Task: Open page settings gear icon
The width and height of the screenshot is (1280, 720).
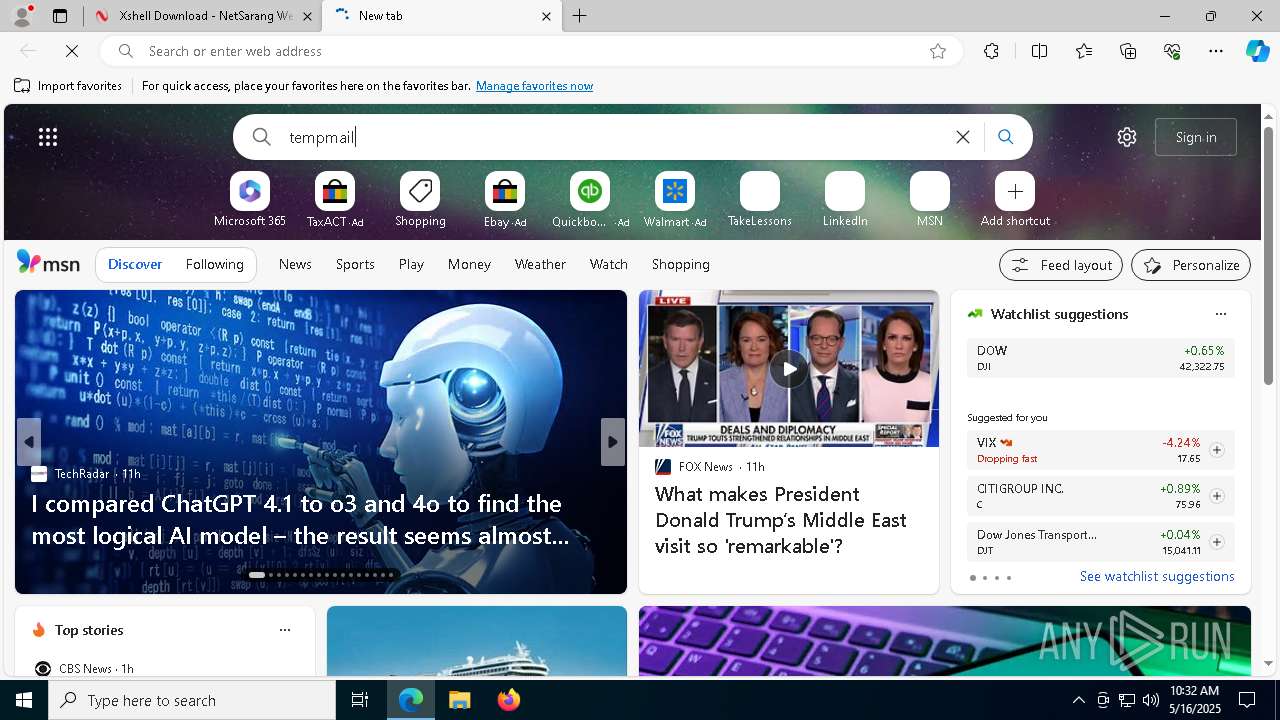Action: (1127, 137)
